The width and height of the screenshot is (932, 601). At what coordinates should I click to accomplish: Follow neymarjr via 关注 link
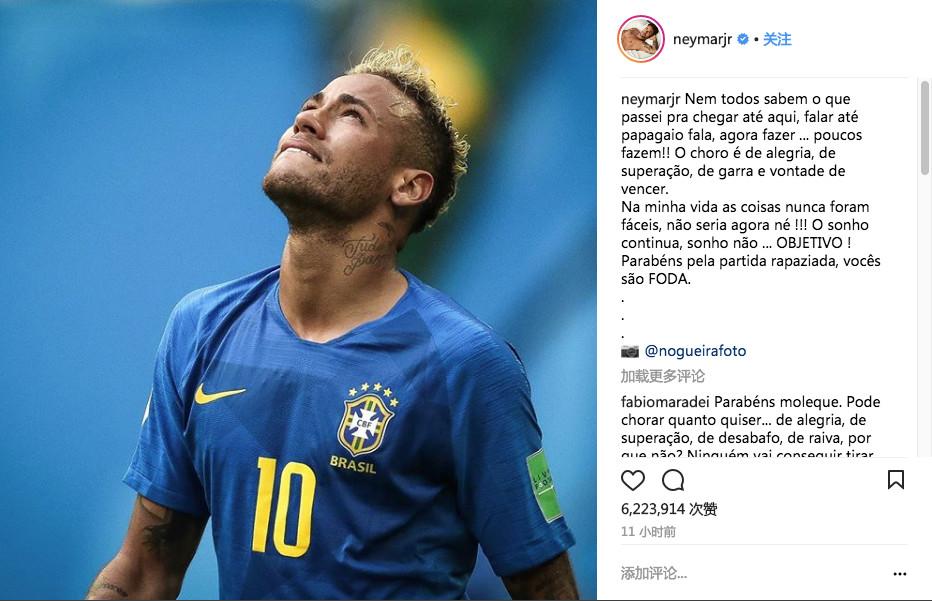coord(777,39)
